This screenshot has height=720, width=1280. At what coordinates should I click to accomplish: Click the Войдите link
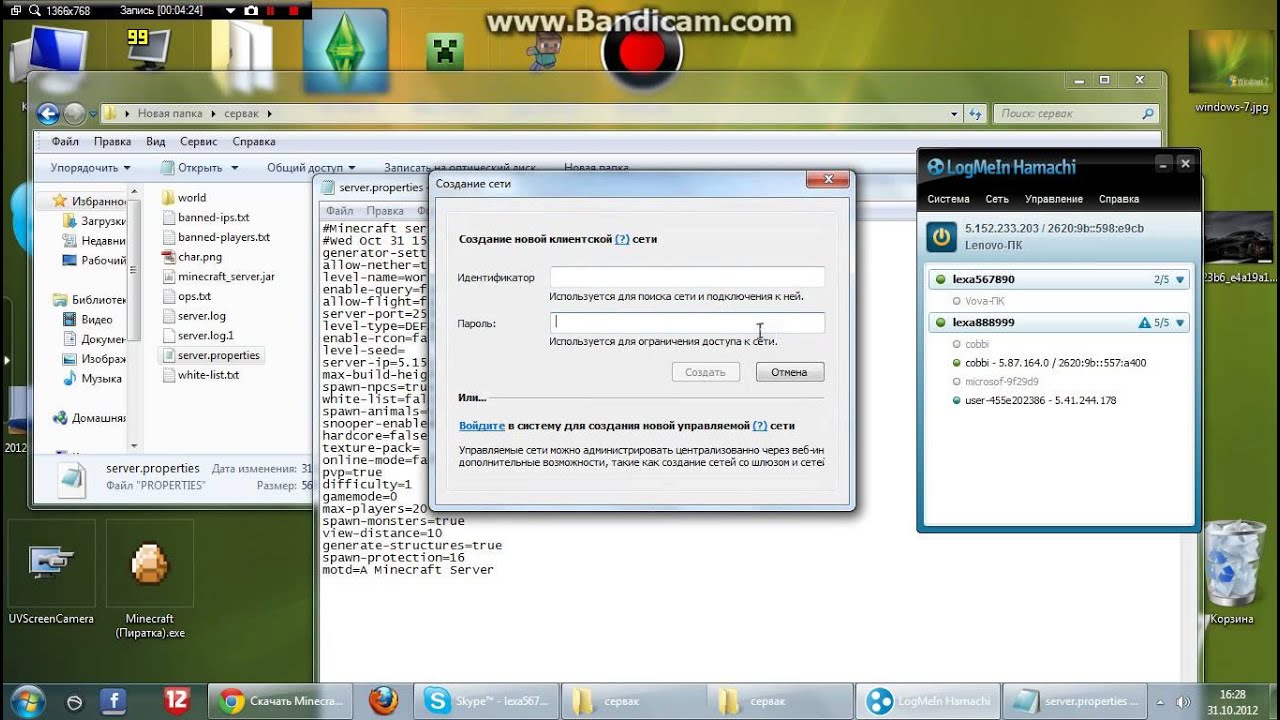tap(482, 426)
